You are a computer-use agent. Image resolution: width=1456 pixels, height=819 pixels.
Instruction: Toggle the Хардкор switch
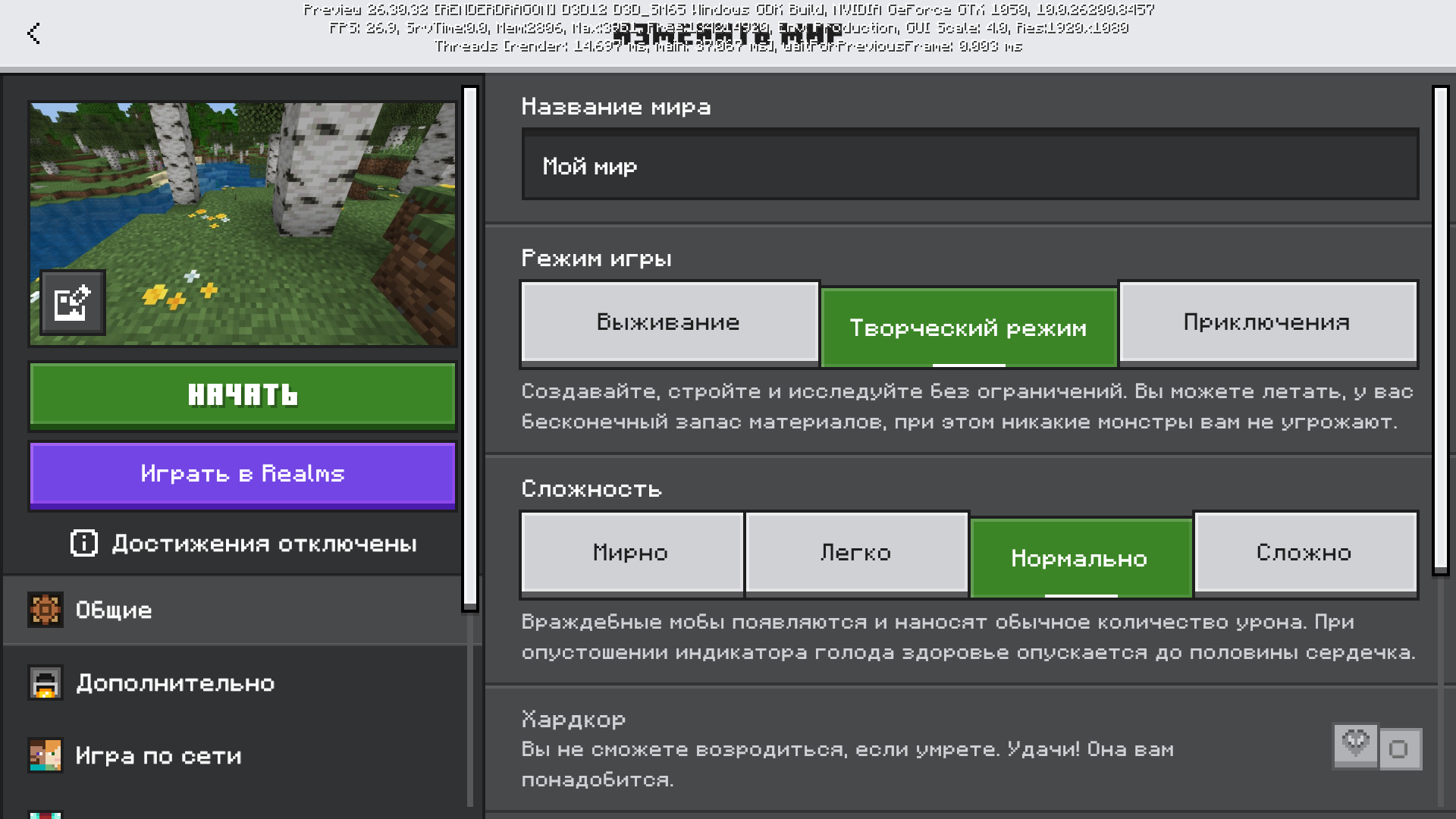(x=1377, y=748)
